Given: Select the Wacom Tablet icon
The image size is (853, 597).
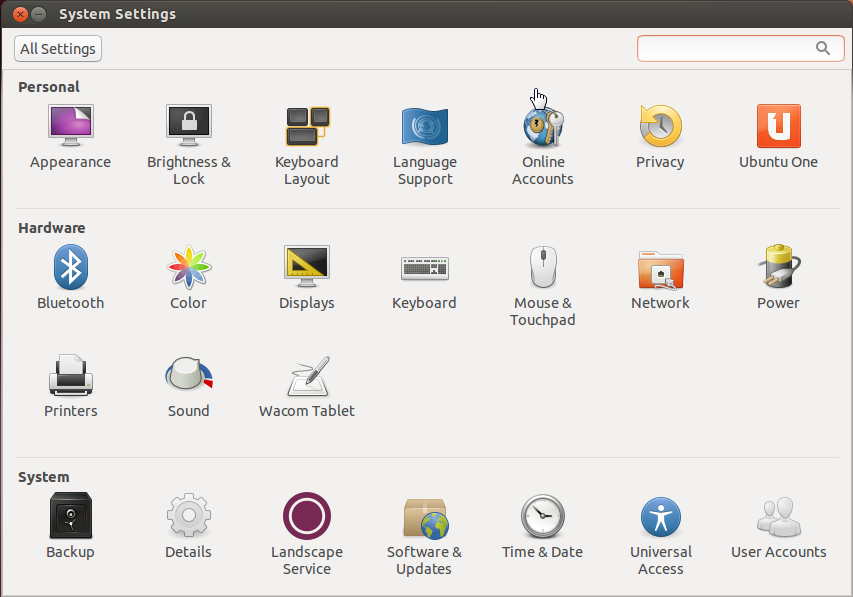Looking at the screenshot, I should [306, 376].
